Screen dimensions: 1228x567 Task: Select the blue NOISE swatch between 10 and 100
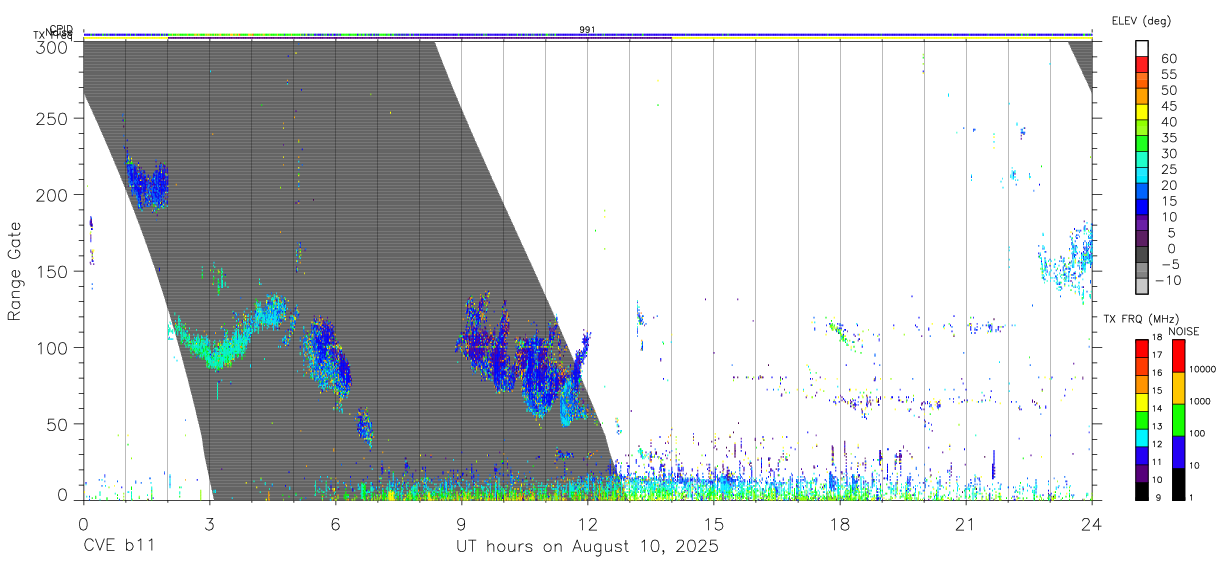click(x=1179, y=451)
